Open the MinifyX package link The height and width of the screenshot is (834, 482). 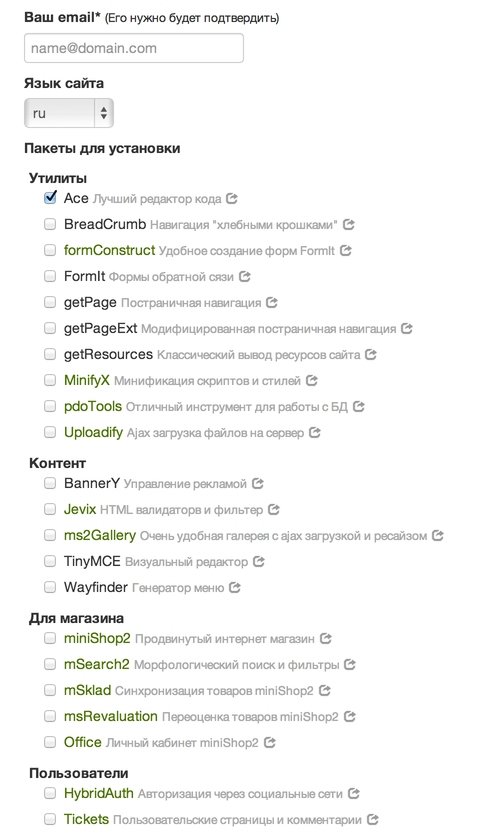[x=87, y=380]
